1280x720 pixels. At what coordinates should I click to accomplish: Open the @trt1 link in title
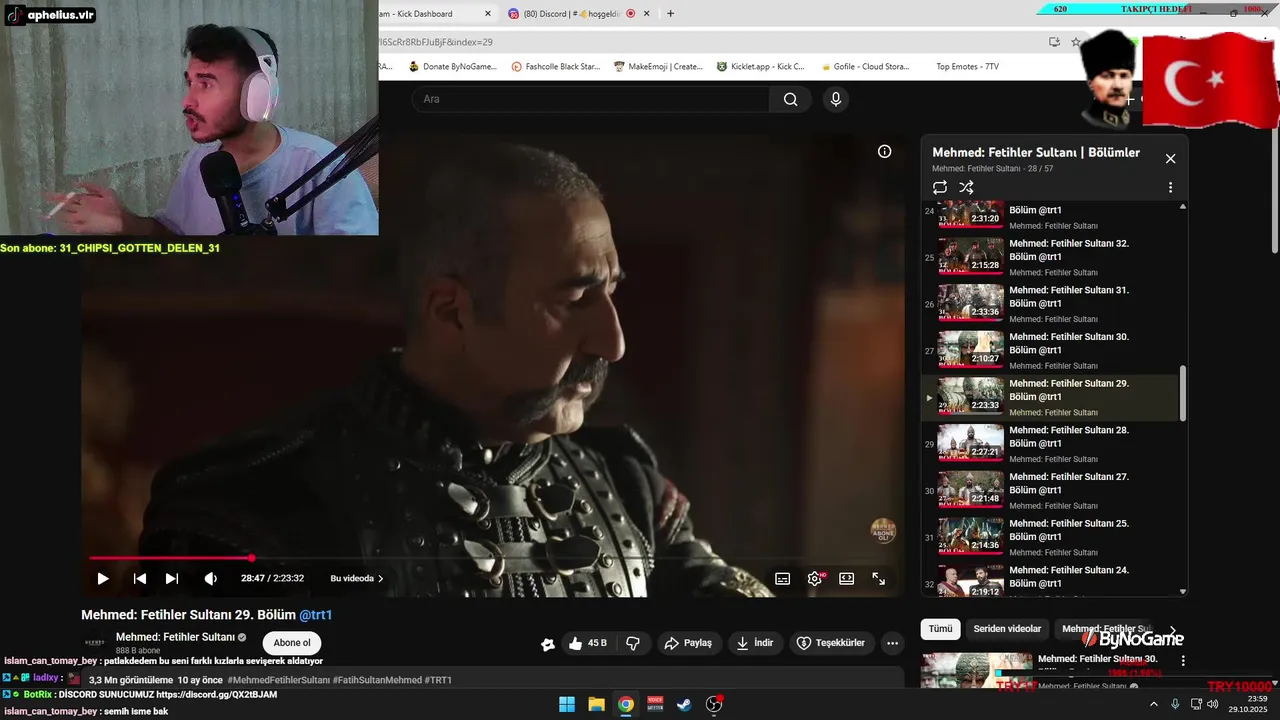[x=316, y=615]
